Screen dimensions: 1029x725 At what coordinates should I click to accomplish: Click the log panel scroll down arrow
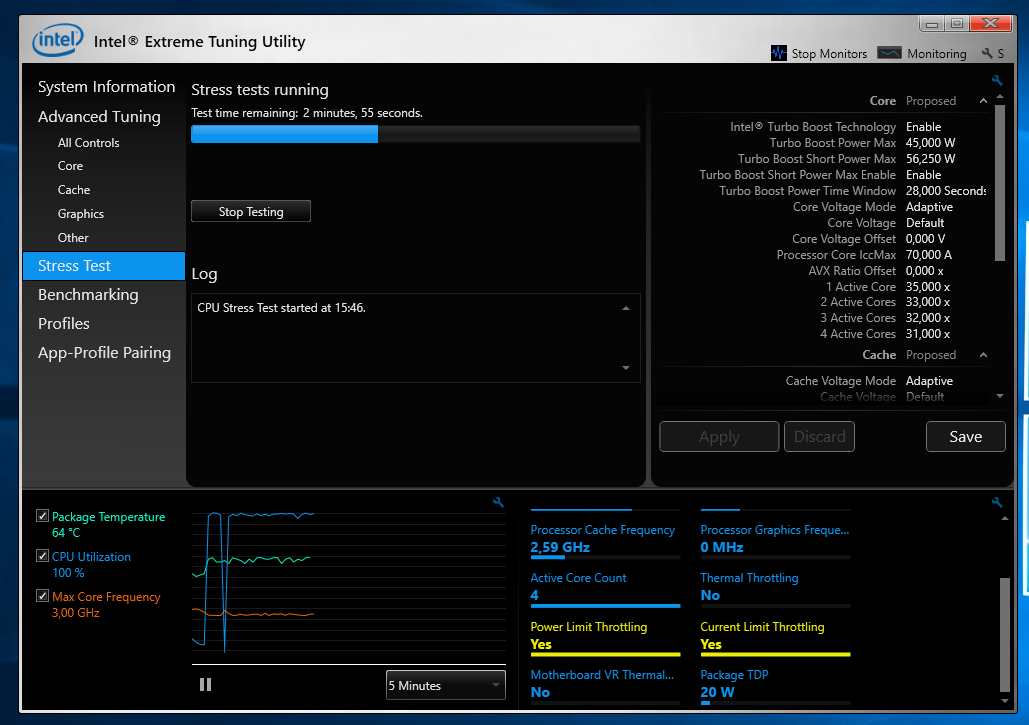[x=626, y=368]
